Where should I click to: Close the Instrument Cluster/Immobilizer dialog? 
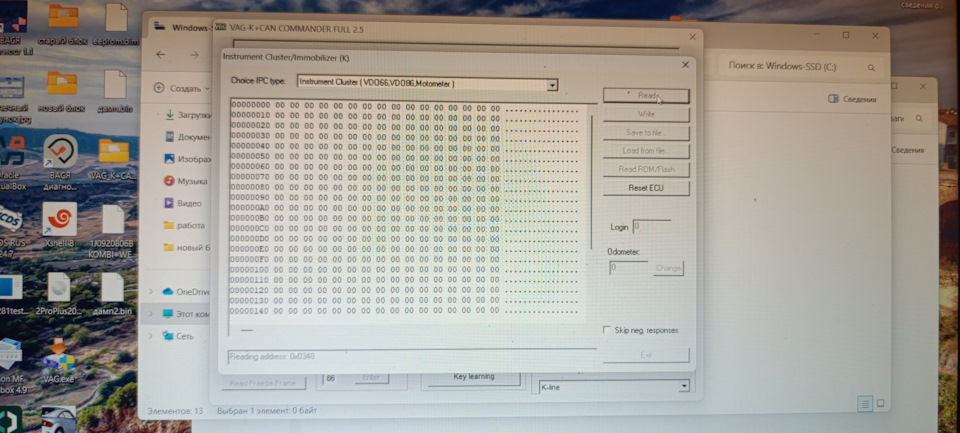pyautogui.click(x=685, y=65)
